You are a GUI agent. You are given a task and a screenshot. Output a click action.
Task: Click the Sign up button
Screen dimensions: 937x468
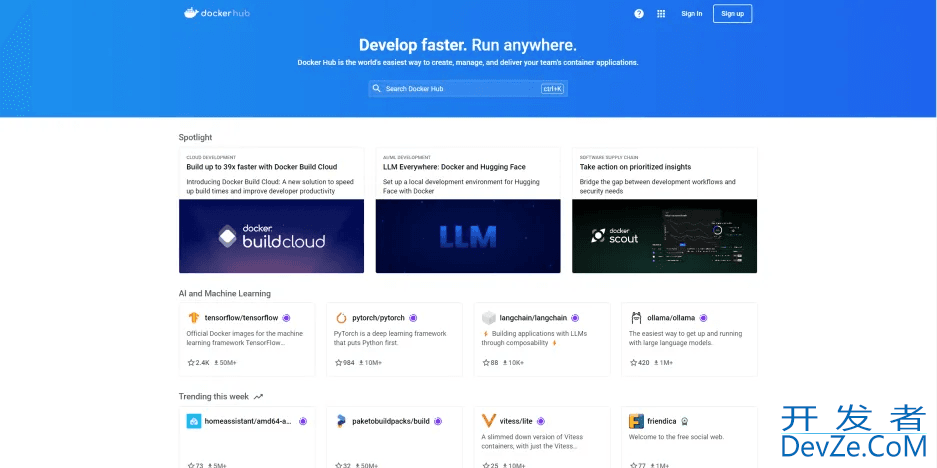[x=732, y=14]
